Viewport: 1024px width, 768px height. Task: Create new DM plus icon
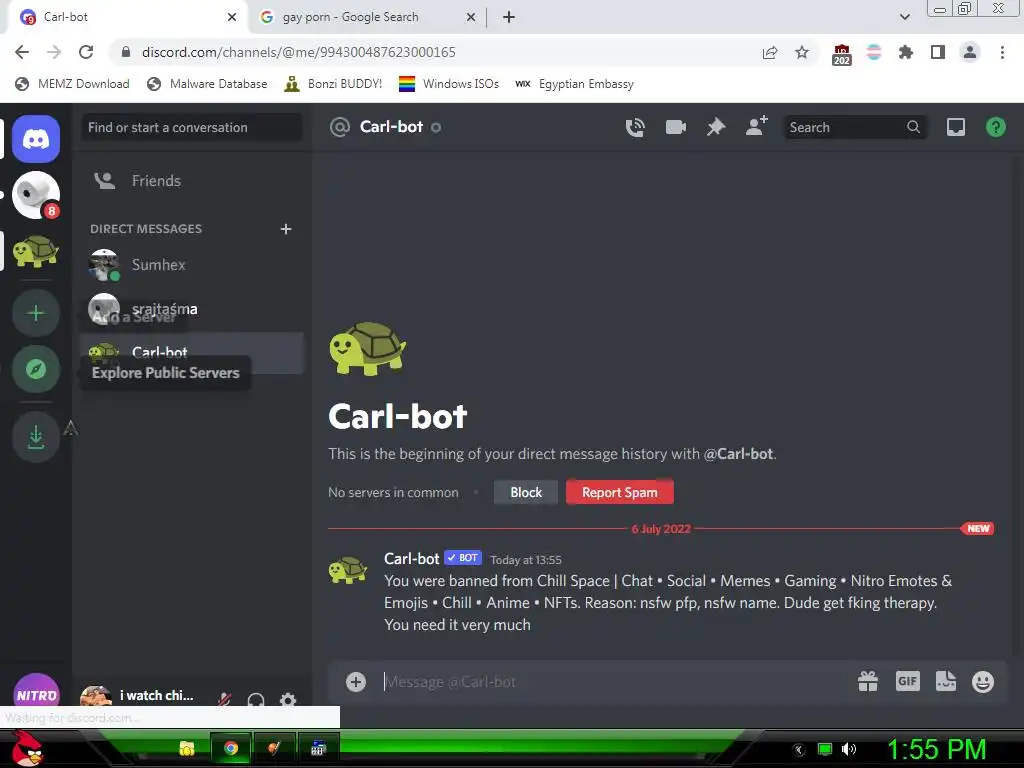click(x=285, y=229)
